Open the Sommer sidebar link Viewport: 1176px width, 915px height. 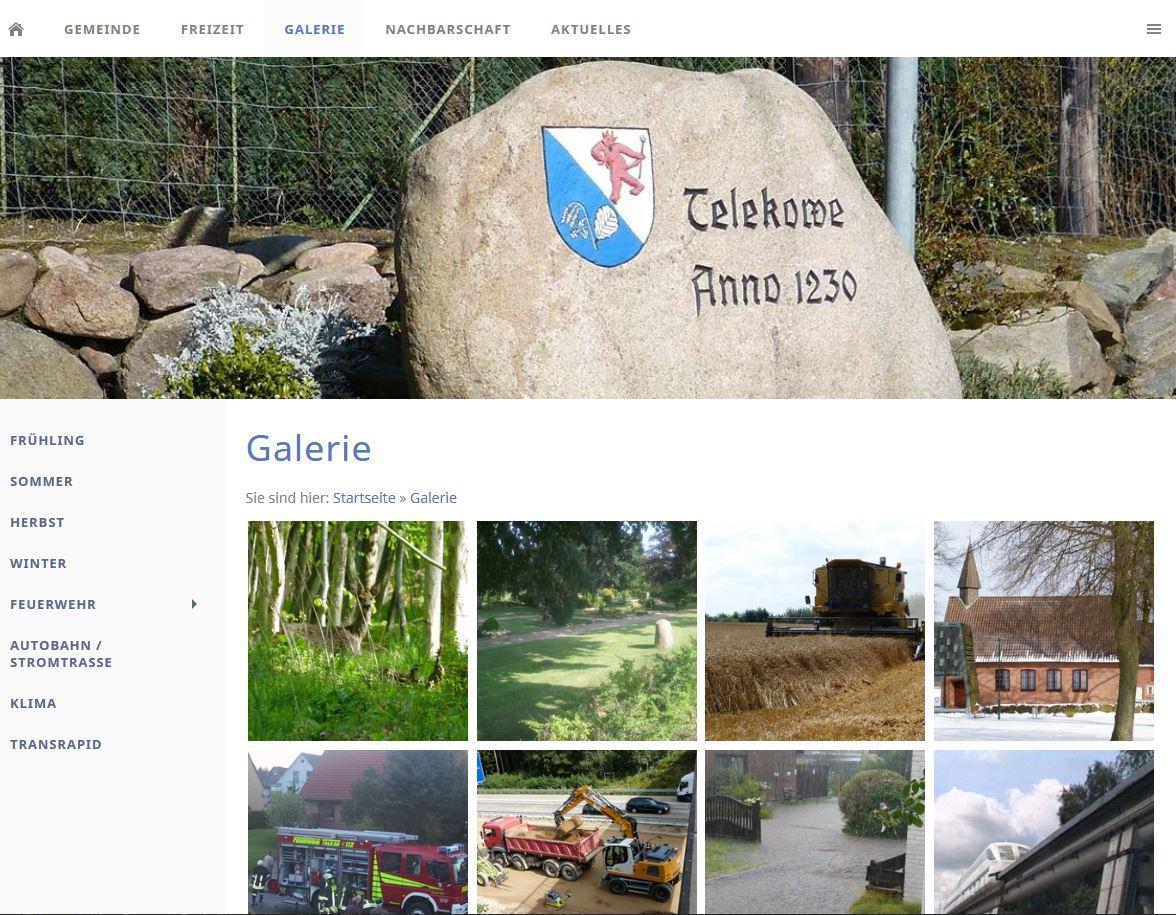pyautogui.click(x=41, y=482)
